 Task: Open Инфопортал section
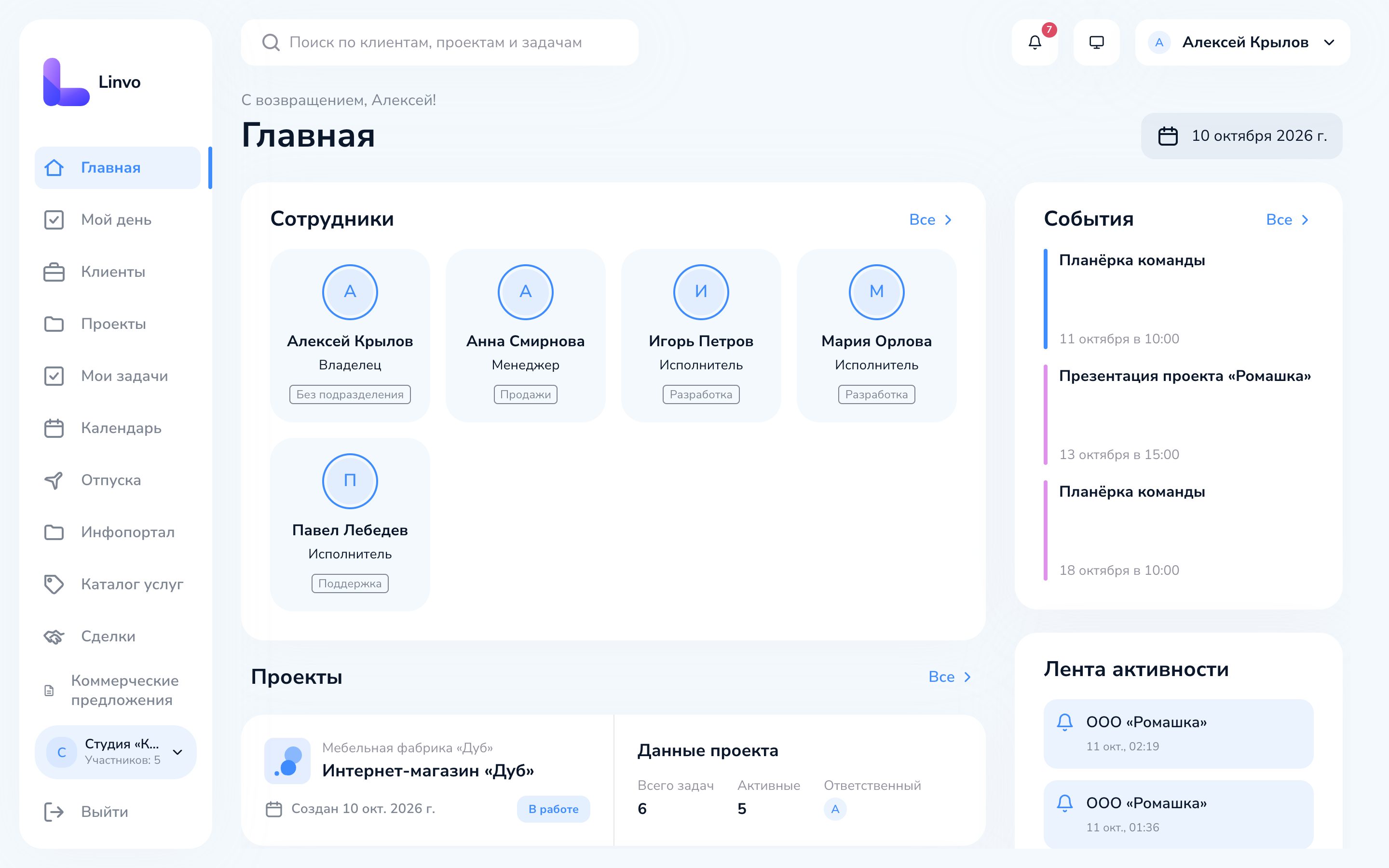point(118,532)
